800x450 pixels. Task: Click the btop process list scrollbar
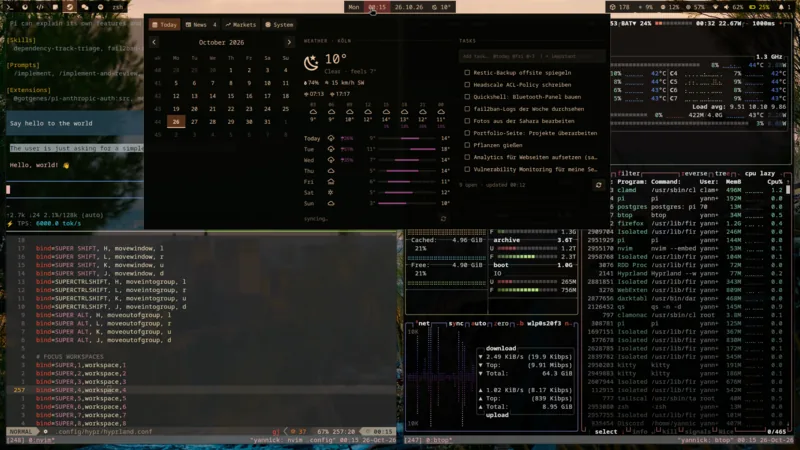click(x=788, y=190)
